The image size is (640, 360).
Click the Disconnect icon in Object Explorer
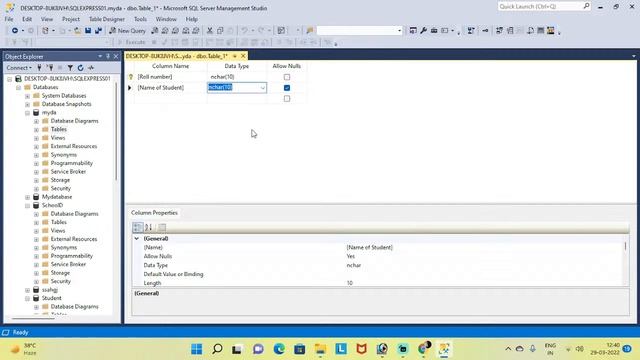50,68
